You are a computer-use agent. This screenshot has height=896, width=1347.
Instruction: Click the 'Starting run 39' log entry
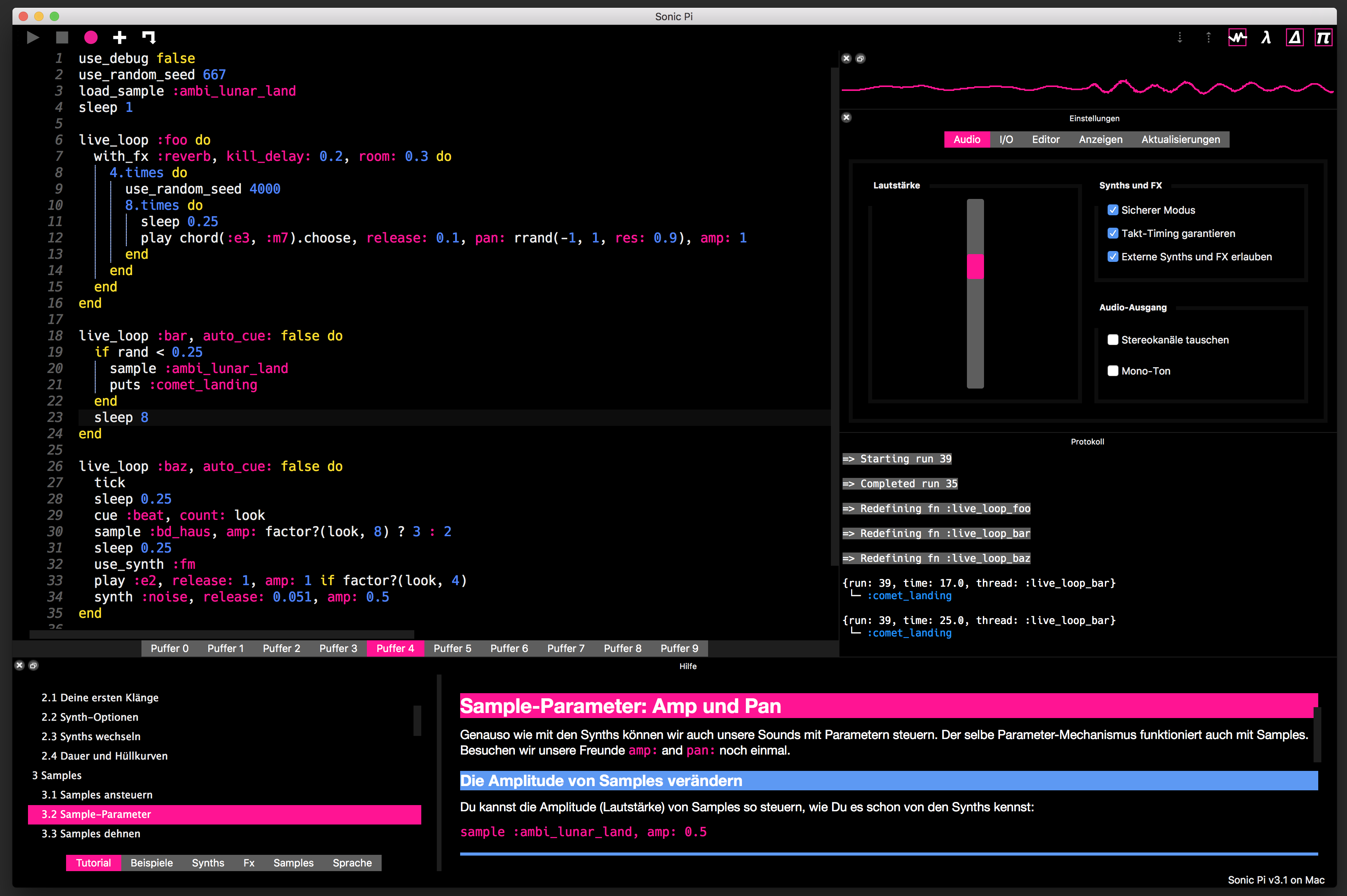point(897,459)
